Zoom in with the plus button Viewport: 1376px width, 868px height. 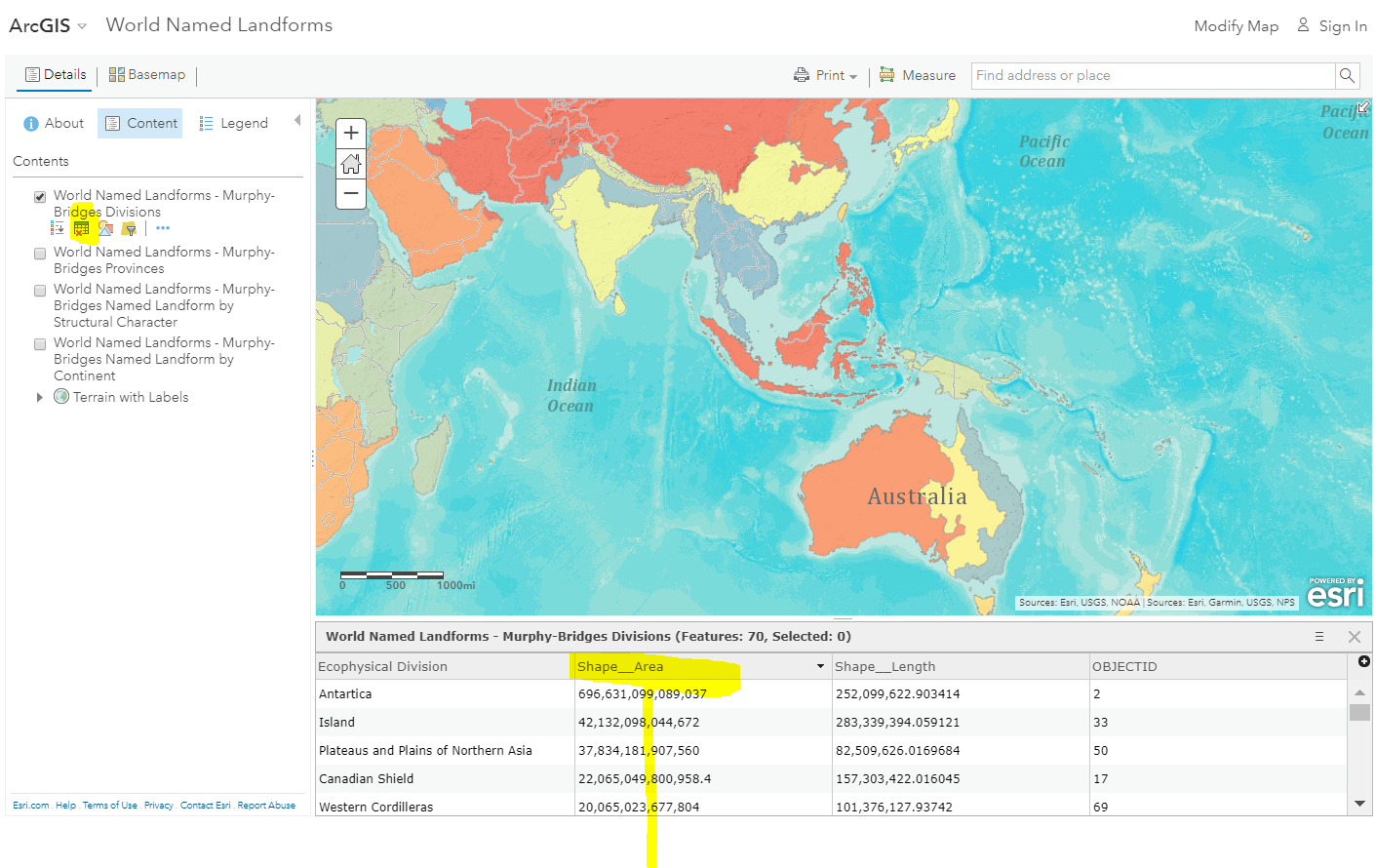point(351,134)
